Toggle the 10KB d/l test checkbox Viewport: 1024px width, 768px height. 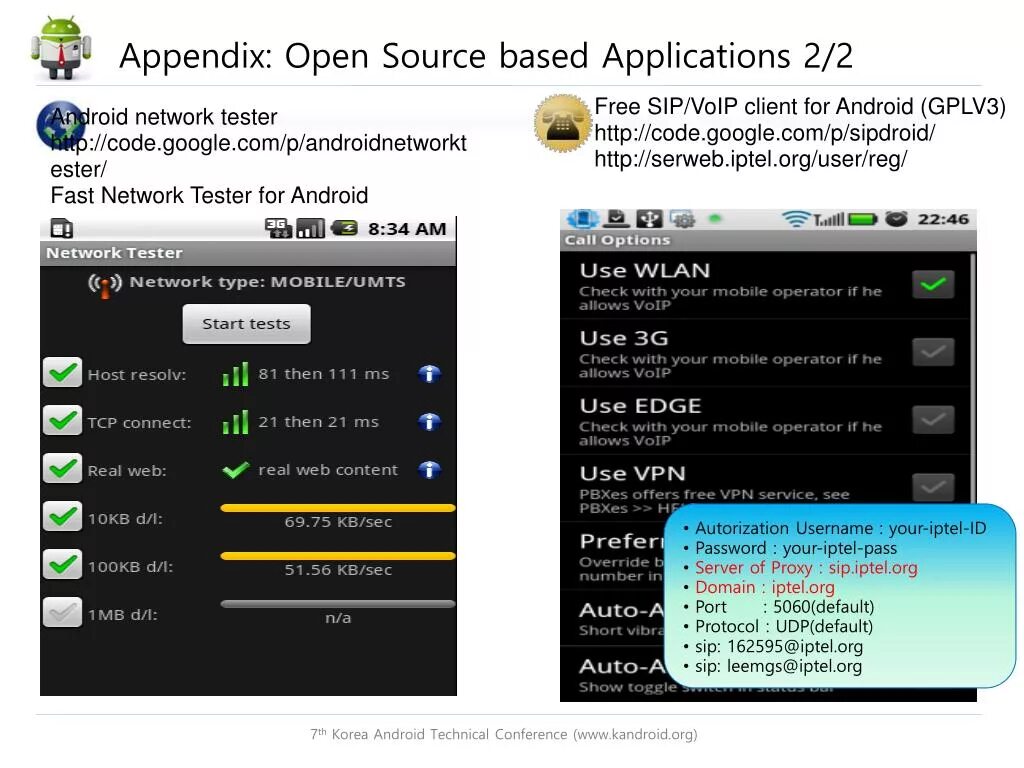pos(63,516)
